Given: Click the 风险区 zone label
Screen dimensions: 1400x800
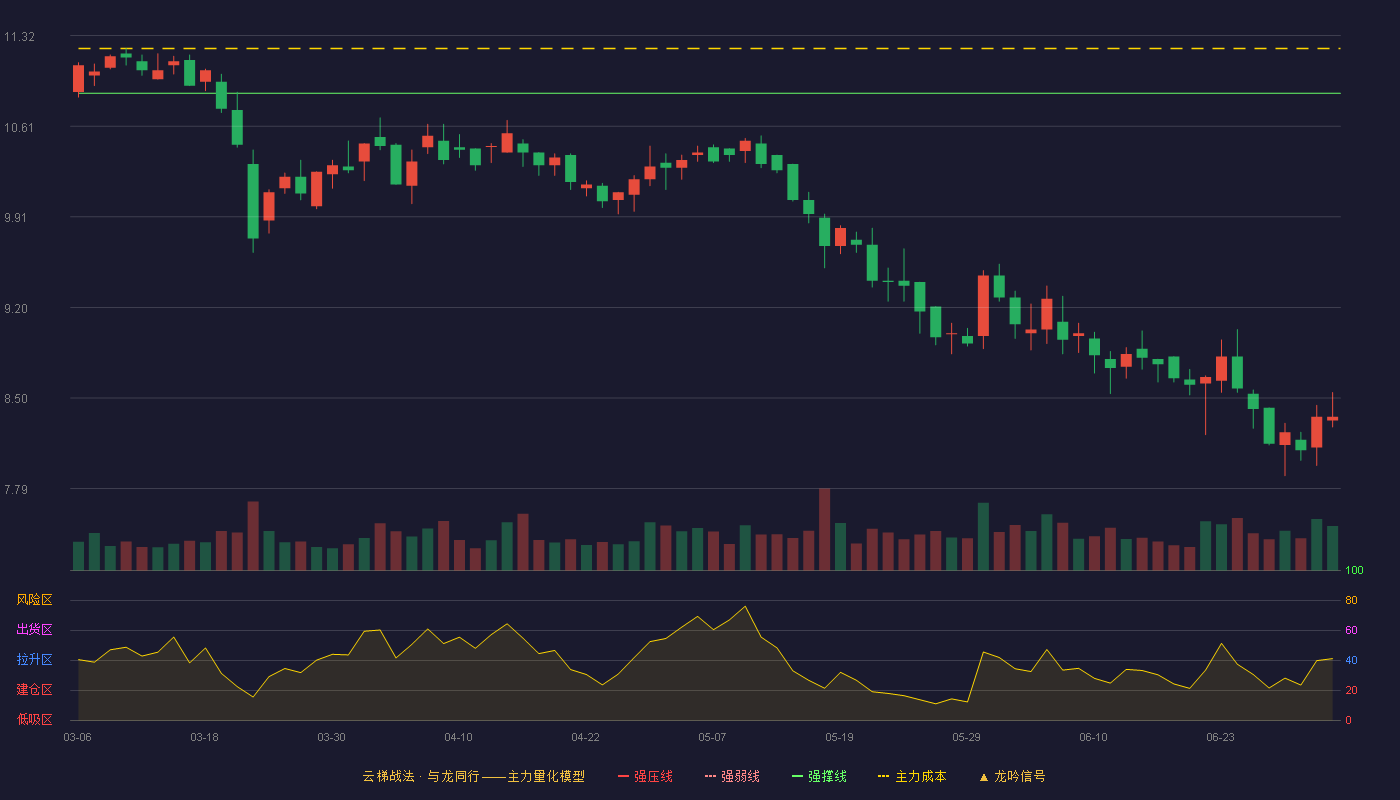Looking at the screenshot, I should pos(34,600).
